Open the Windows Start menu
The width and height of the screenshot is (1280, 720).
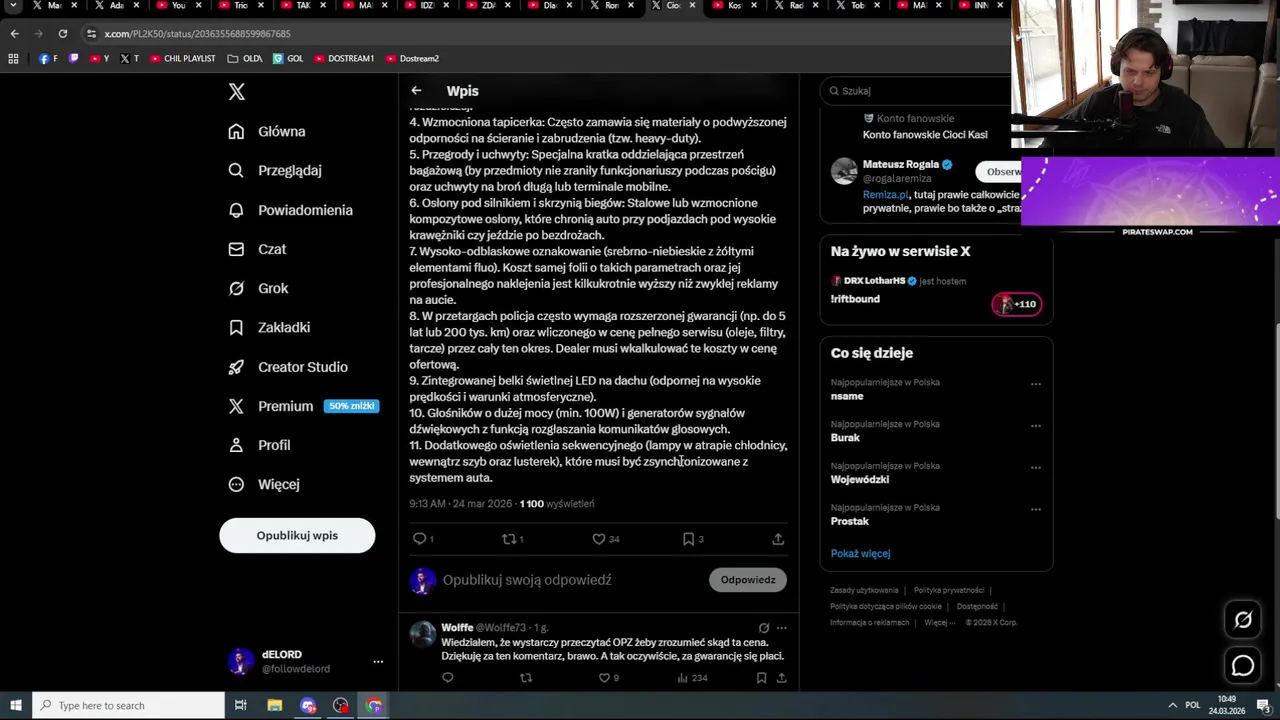pyautogui.click(x=15, y=705)
